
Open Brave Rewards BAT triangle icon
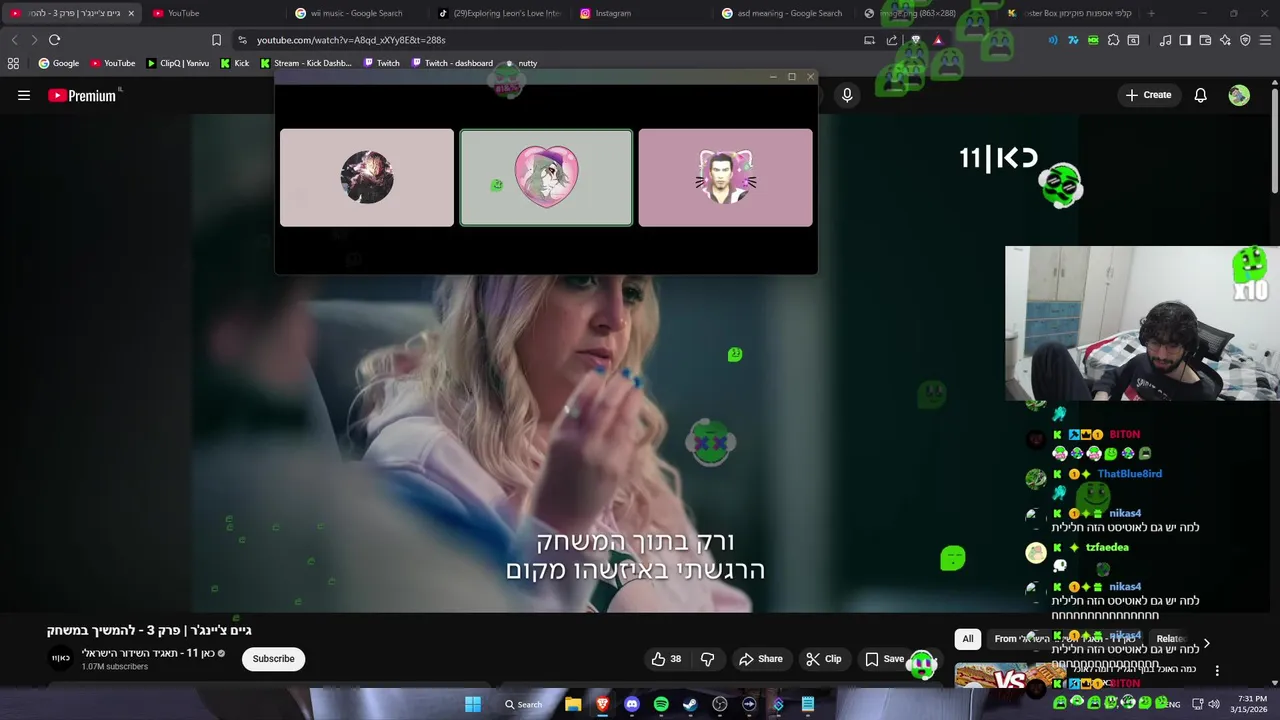pyautogui.click(x=937, y=40)
